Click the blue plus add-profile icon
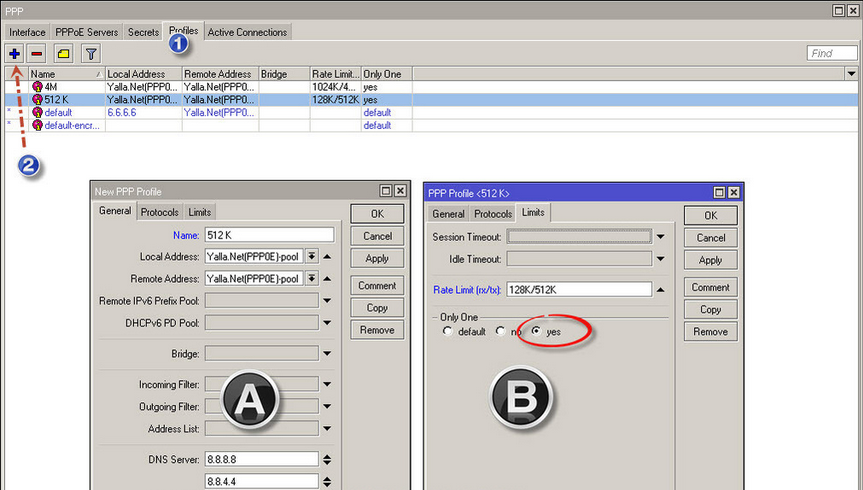 tap(15, 53)
